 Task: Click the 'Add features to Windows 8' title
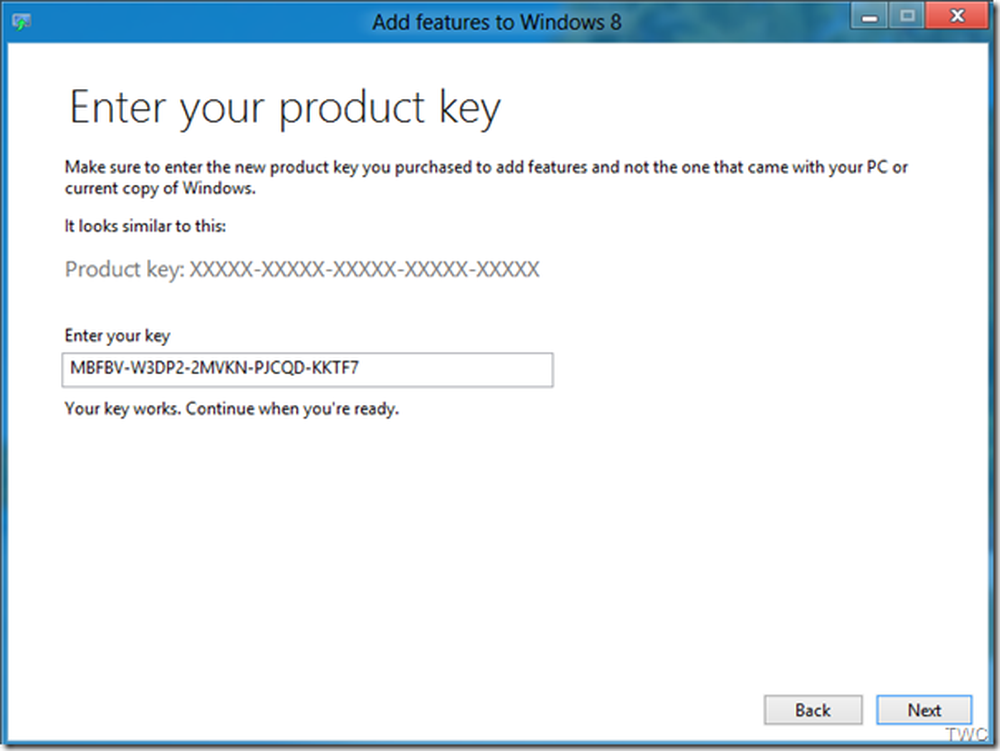point(498,22)
